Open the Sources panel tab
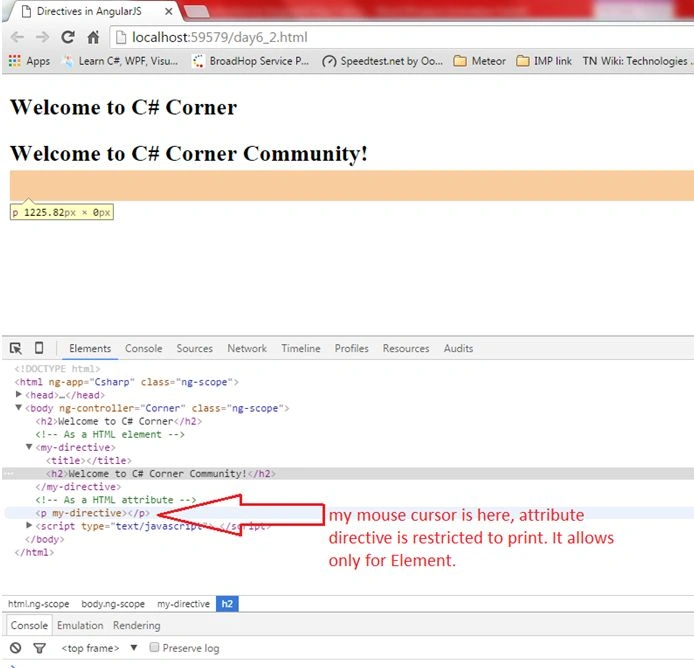Image resolution: width=694 pixels, height=668 pixels. [x=195, y=348]
